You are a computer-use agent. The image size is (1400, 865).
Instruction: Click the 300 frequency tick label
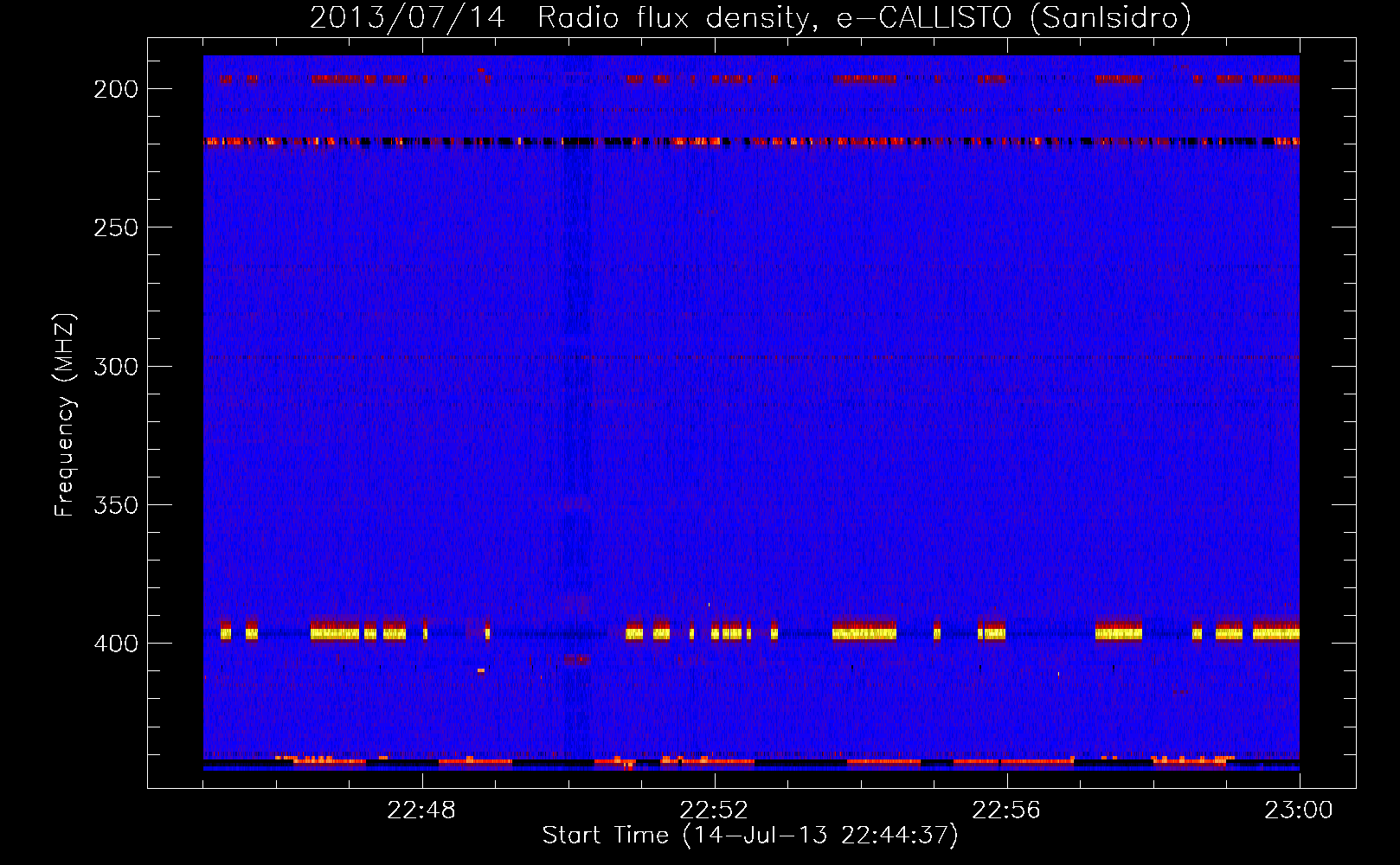point(116,367)
